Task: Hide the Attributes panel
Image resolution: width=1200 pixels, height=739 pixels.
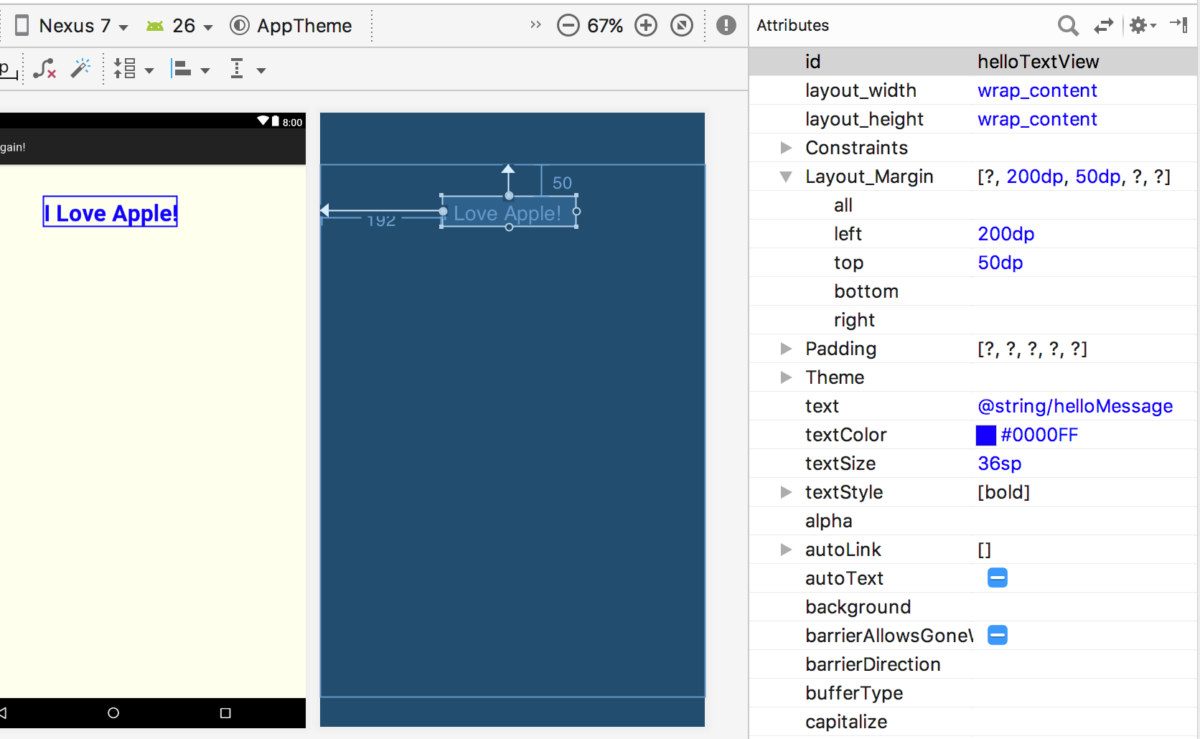Action: click(x=1178, y=25)
